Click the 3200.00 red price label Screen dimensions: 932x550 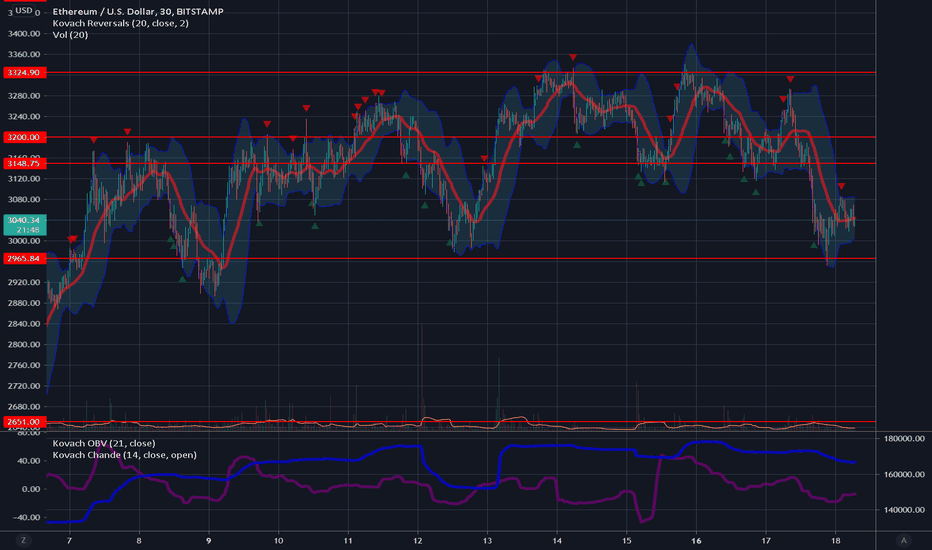24,137
